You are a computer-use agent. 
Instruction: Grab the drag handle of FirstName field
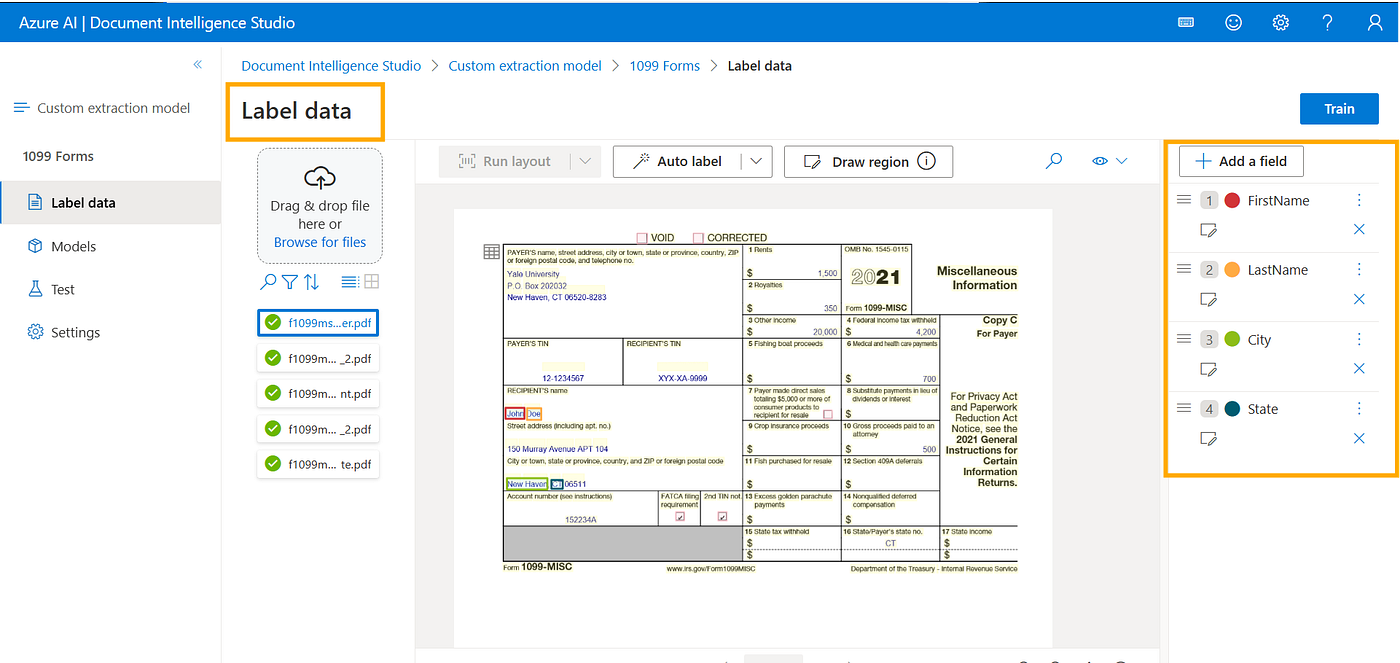1184,200
